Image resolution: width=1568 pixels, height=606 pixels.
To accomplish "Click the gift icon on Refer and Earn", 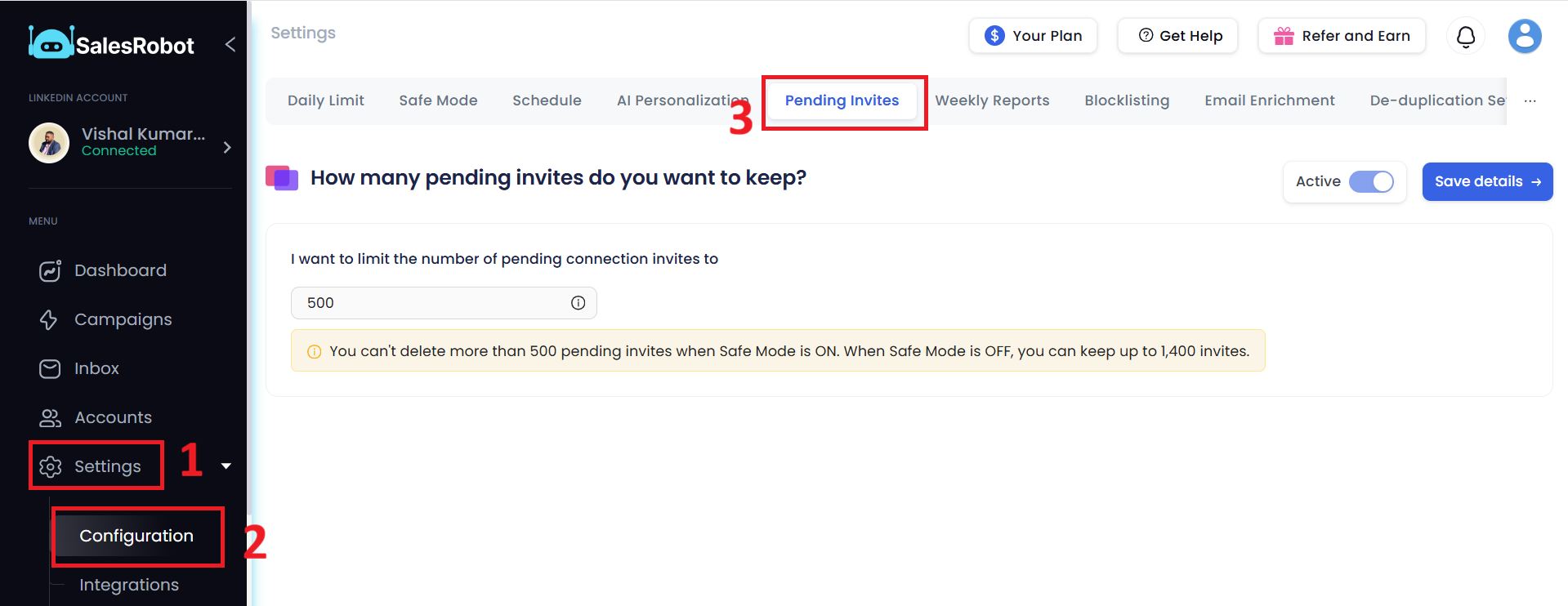I will coord(1284,36).
